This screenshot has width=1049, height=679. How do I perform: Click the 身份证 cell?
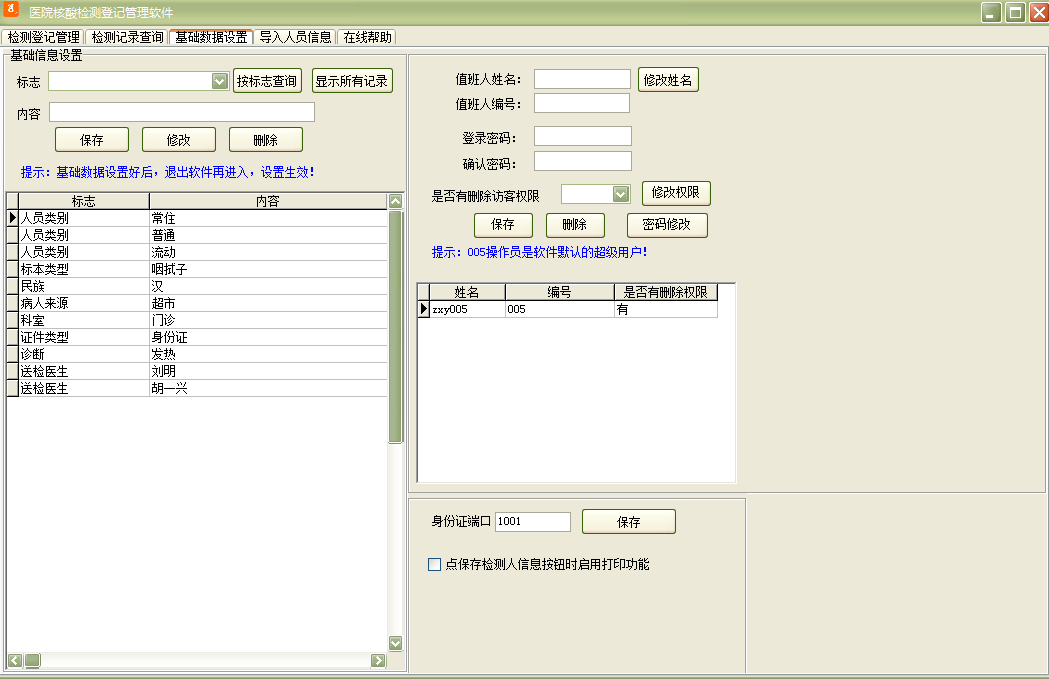pyautogui.click(x=268, y=337)
